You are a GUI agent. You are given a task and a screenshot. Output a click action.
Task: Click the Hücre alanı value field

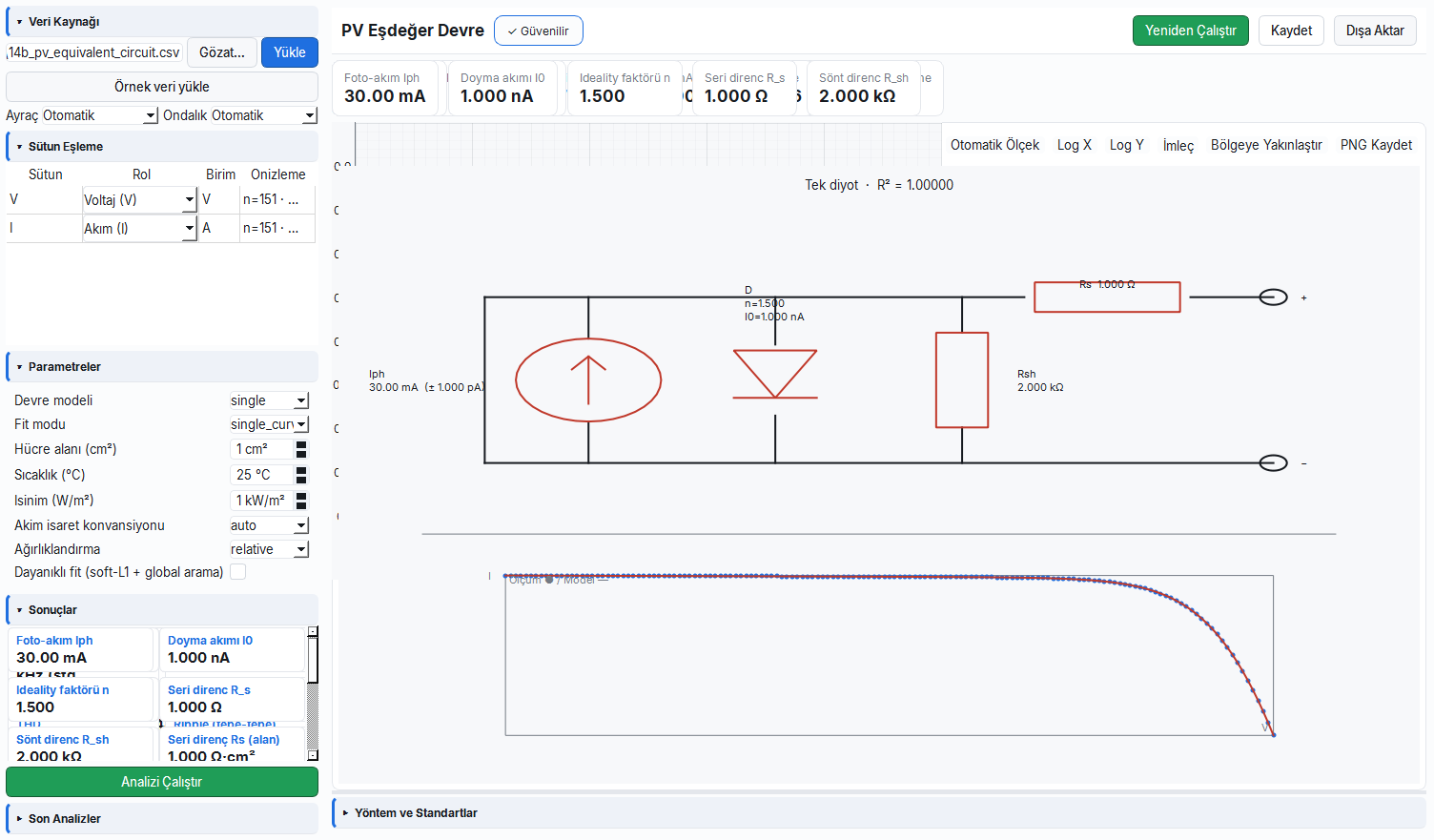click(262, 449)
